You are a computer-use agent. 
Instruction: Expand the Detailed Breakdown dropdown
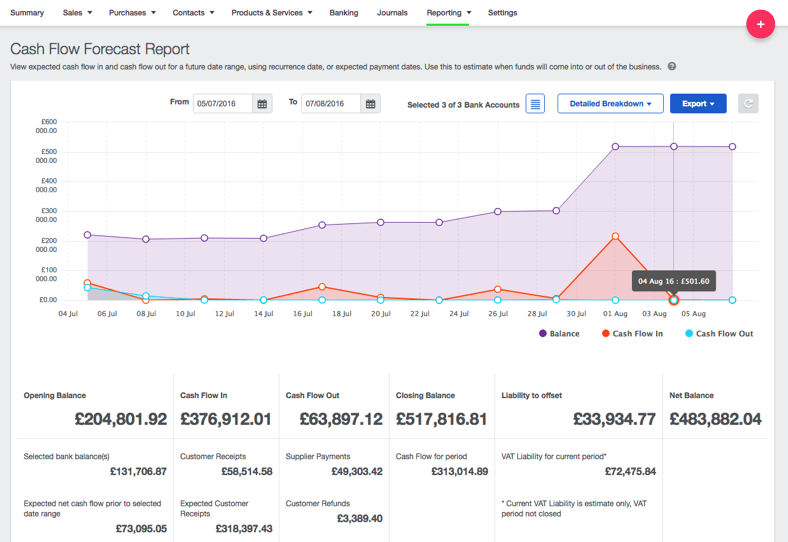tap(610, 104)
